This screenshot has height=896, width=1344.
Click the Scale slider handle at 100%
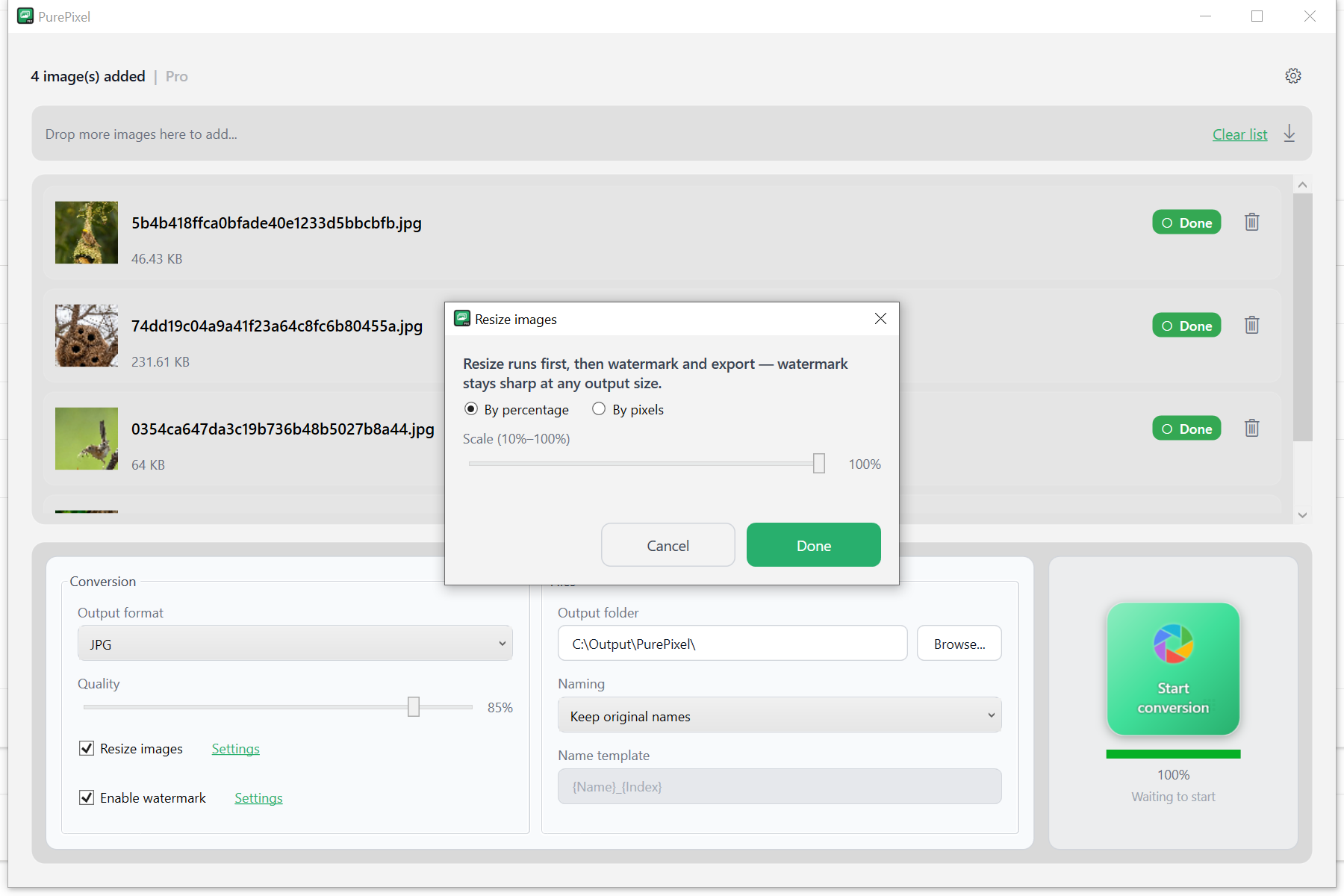pyautogui.click(x=819, y=464)
